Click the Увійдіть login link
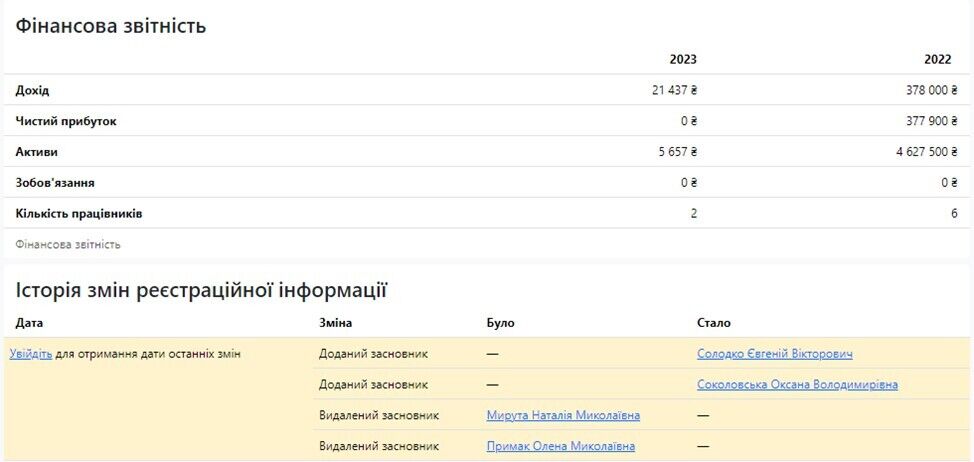Screen dimensions: 974x462 (x=31, y=355)
